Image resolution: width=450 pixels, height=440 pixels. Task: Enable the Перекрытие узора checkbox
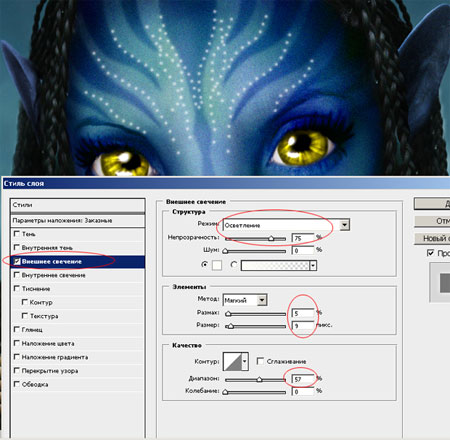click(16, 370)
